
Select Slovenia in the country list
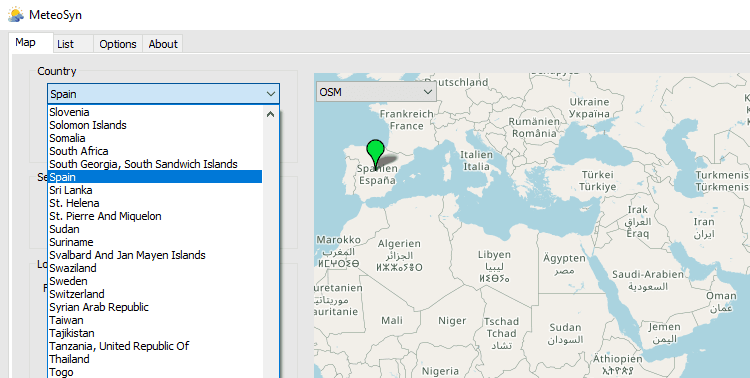point(155,112)
